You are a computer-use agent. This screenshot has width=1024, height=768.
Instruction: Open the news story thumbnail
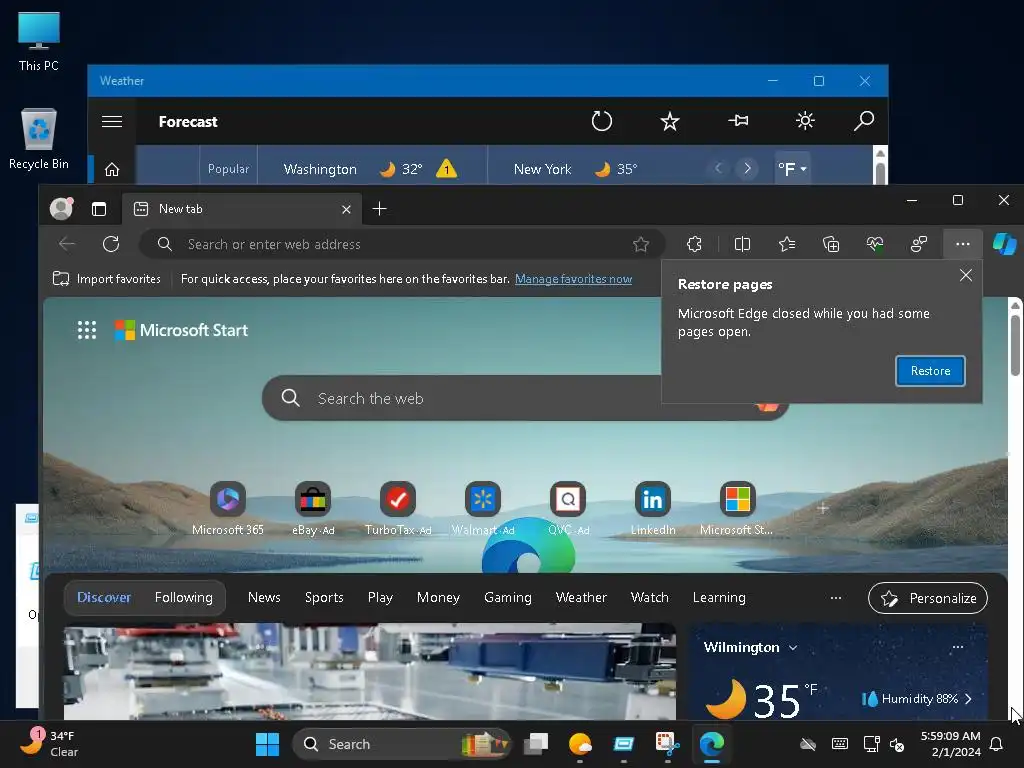[370, 672]
